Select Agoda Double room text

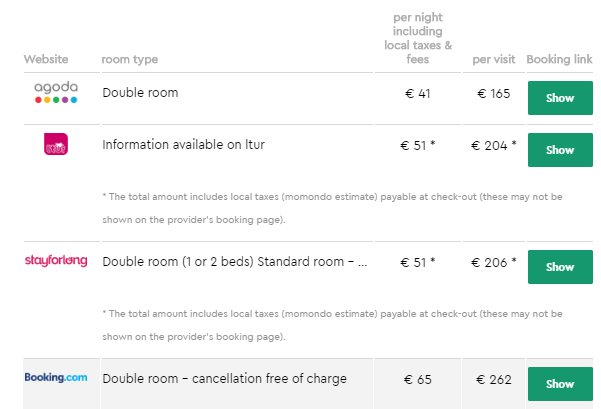point(140,93)
